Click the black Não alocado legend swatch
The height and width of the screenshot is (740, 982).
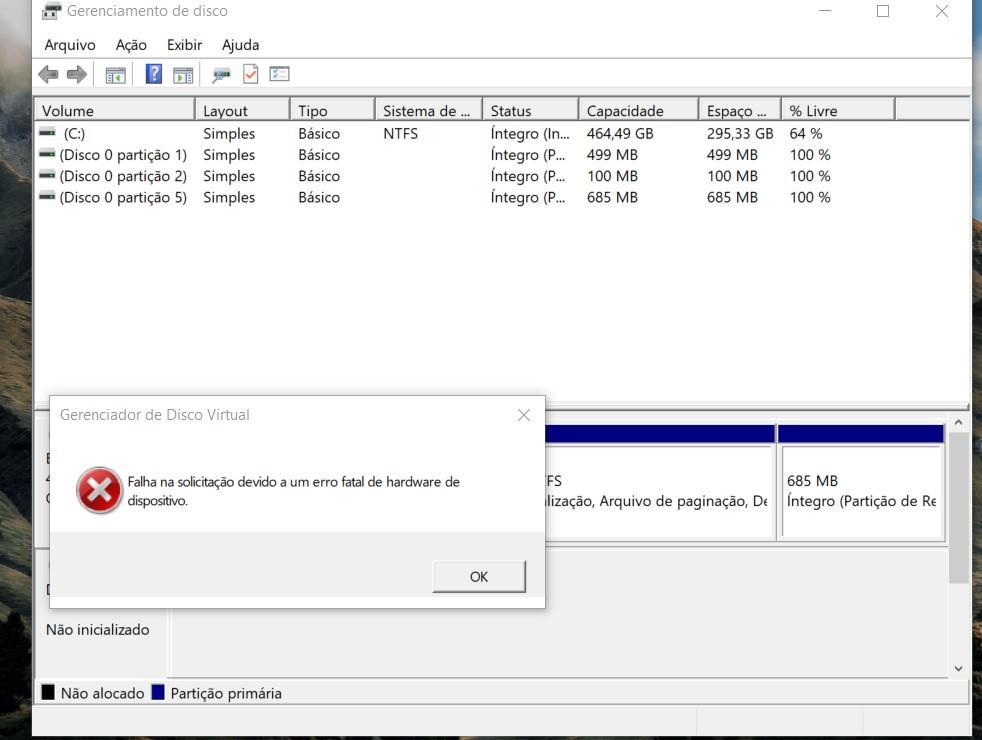click(x=48, y=692)
